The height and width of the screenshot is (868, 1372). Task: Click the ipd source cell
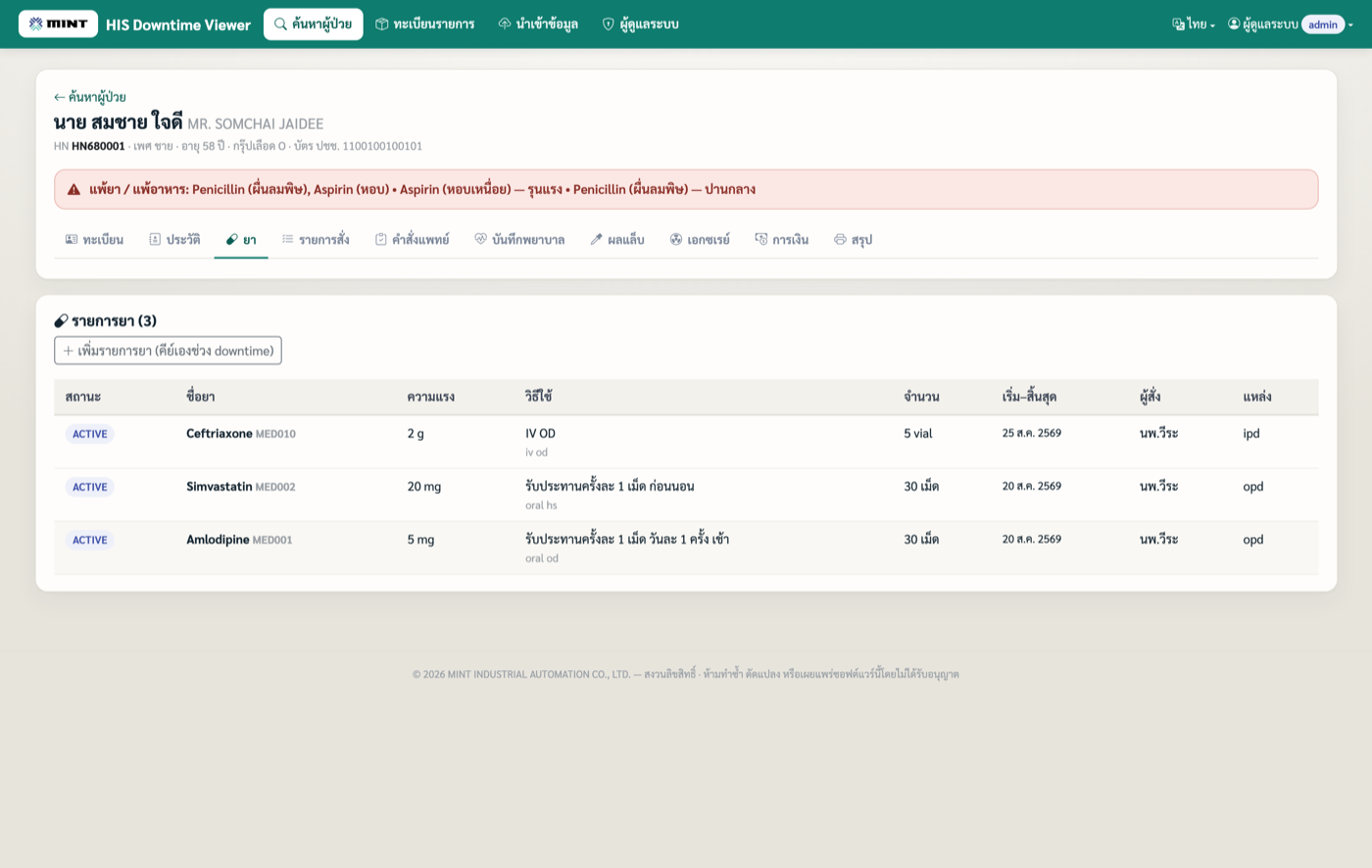1251,433
